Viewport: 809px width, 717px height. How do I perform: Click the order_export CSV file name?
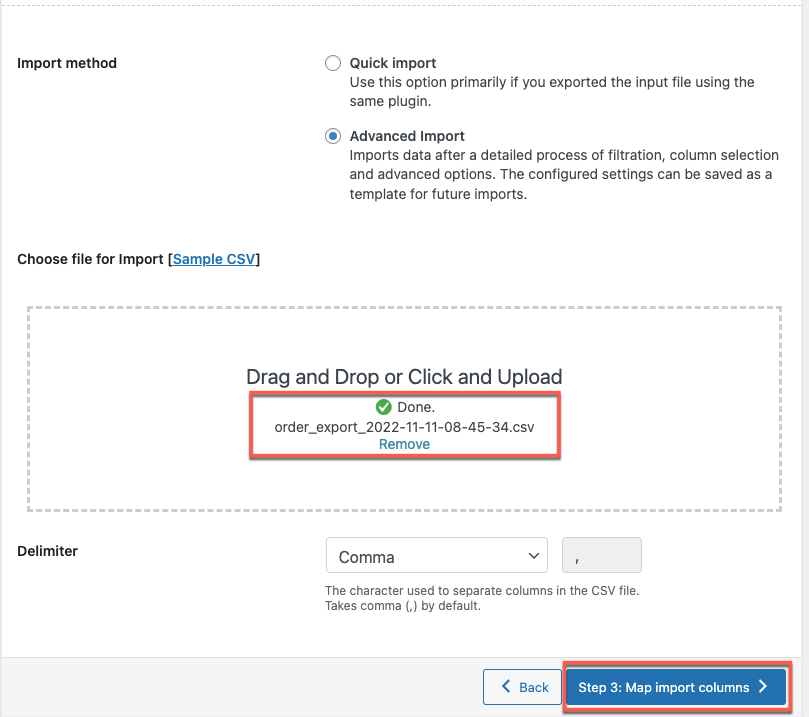pos(404,426)
